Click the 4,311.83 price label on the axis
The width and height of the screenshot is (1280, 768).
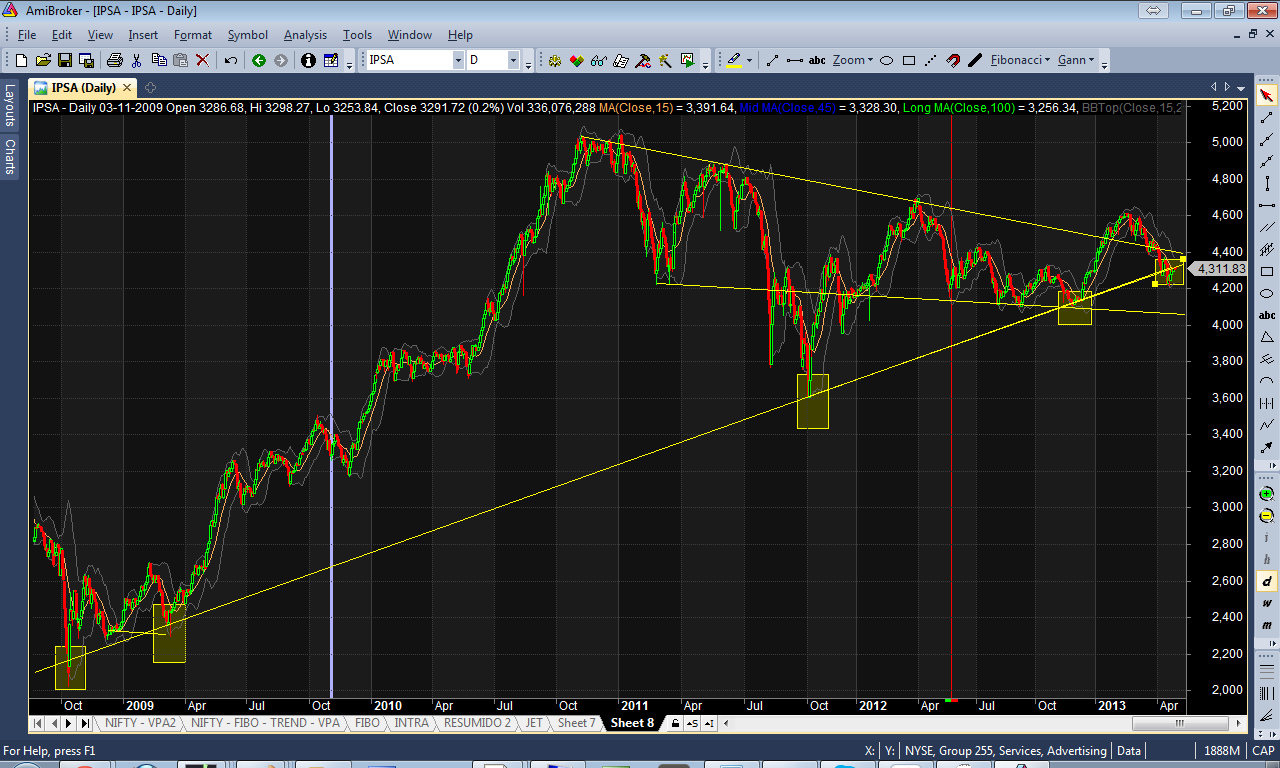tap(1221, 268)
